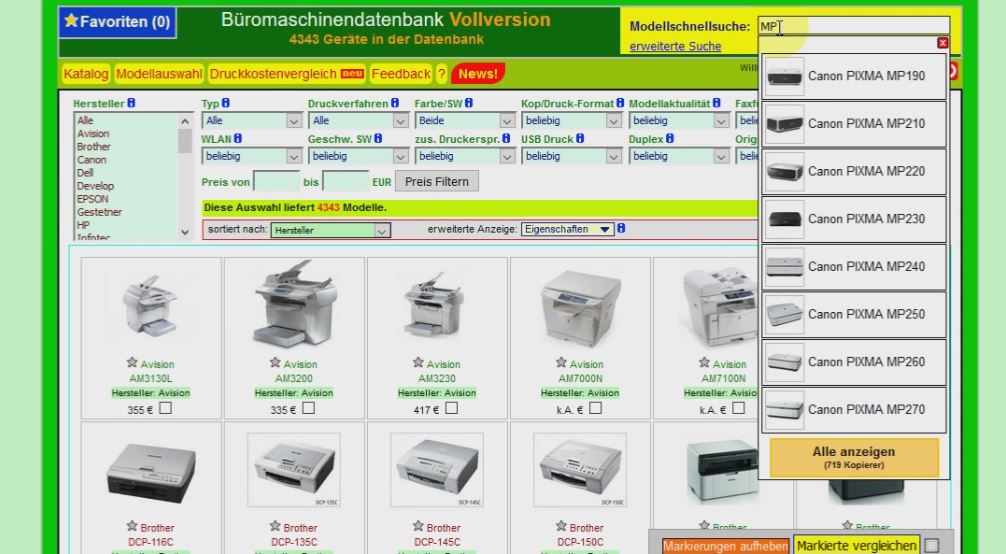
Task: Choose Canon PIXMA MP270 suggestion
Action: tap(854, 410)
